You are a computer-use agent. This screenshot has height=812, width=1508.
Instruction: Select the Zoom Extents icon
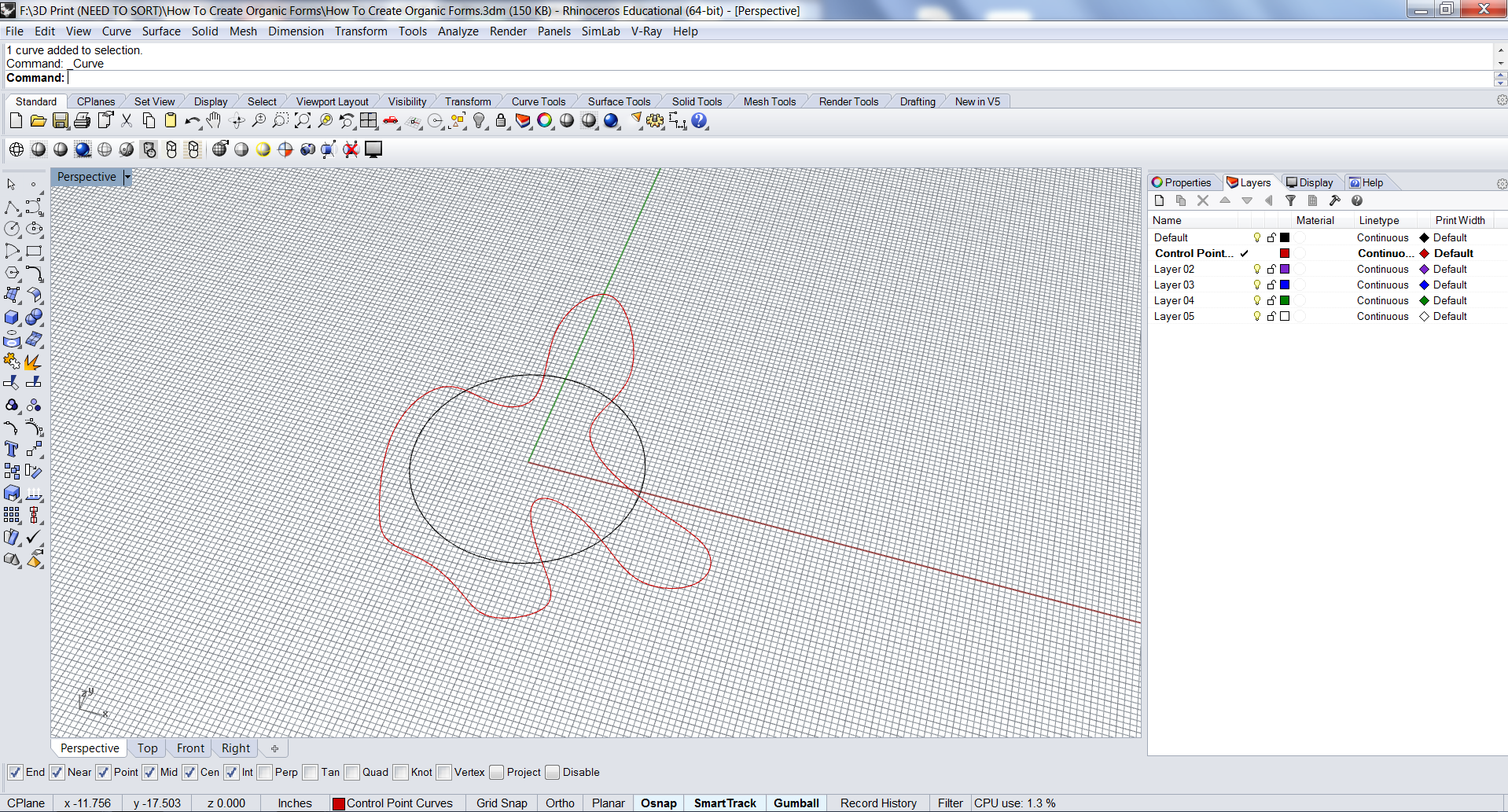click(303, 121)
